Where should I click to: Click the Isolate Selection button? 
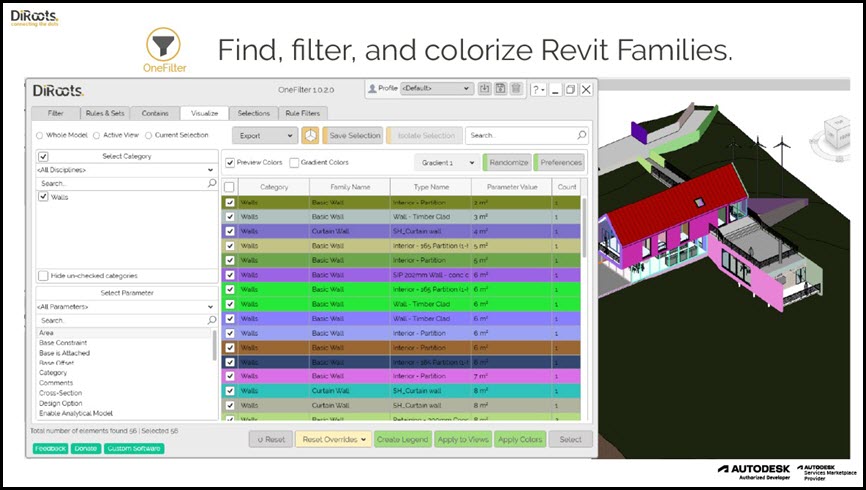(x=424, y=135)
